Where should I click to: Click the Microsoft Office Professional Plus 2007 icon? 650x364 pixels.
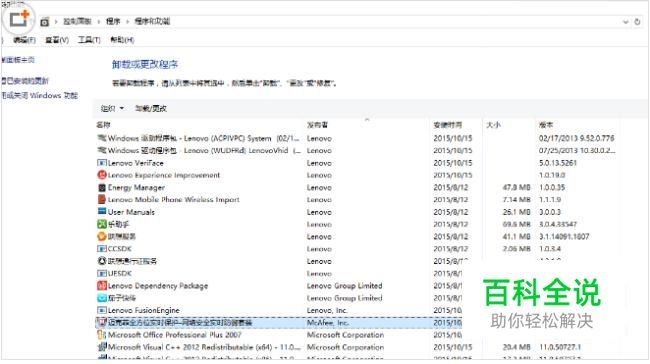point(102,335)
